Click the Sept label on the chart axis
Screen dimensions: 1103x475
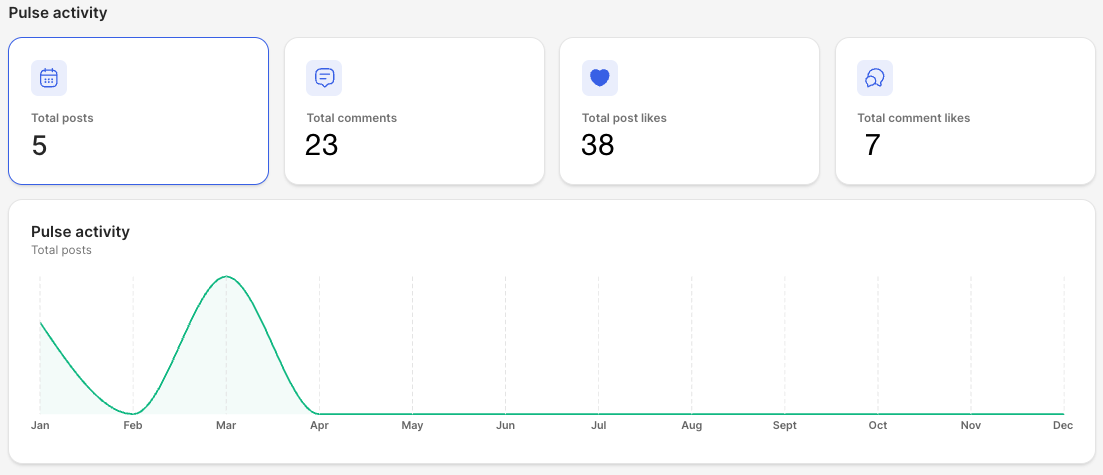[784, 426]
